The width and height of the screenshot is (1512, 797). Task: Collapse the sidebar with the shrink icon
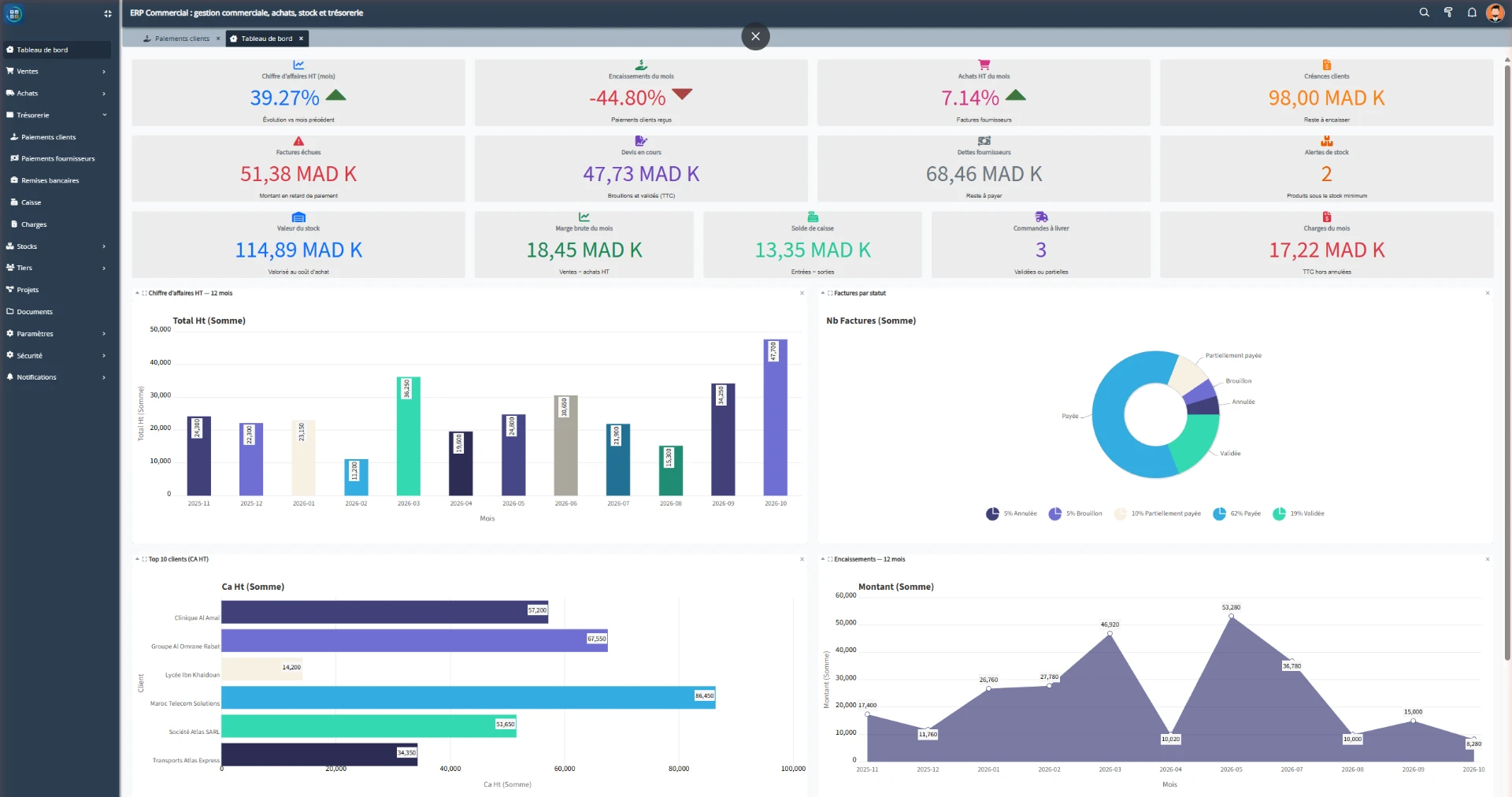click(107, 13)
